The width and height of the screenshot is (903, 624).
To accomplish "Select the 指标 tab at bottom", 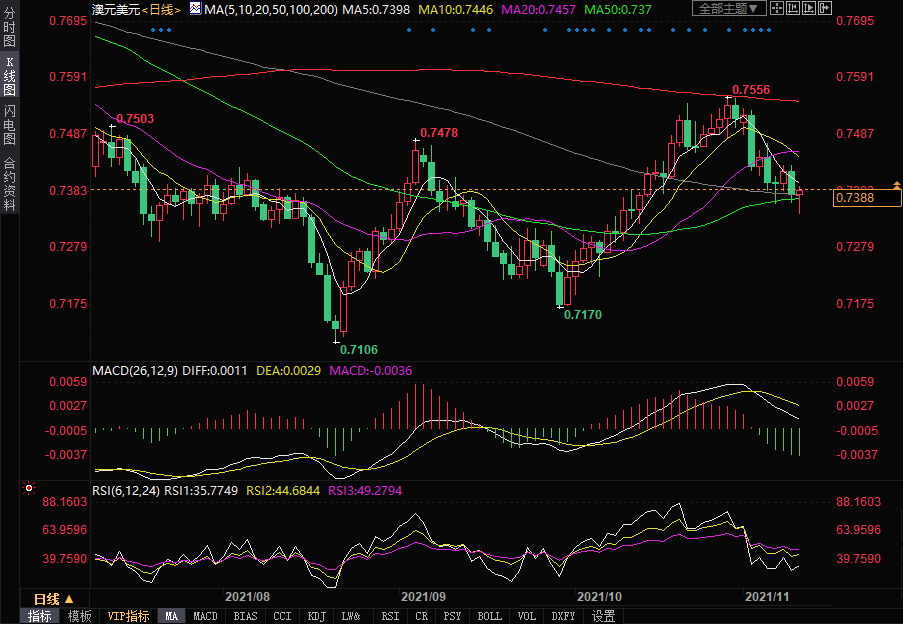I will (x=40, y=616).
